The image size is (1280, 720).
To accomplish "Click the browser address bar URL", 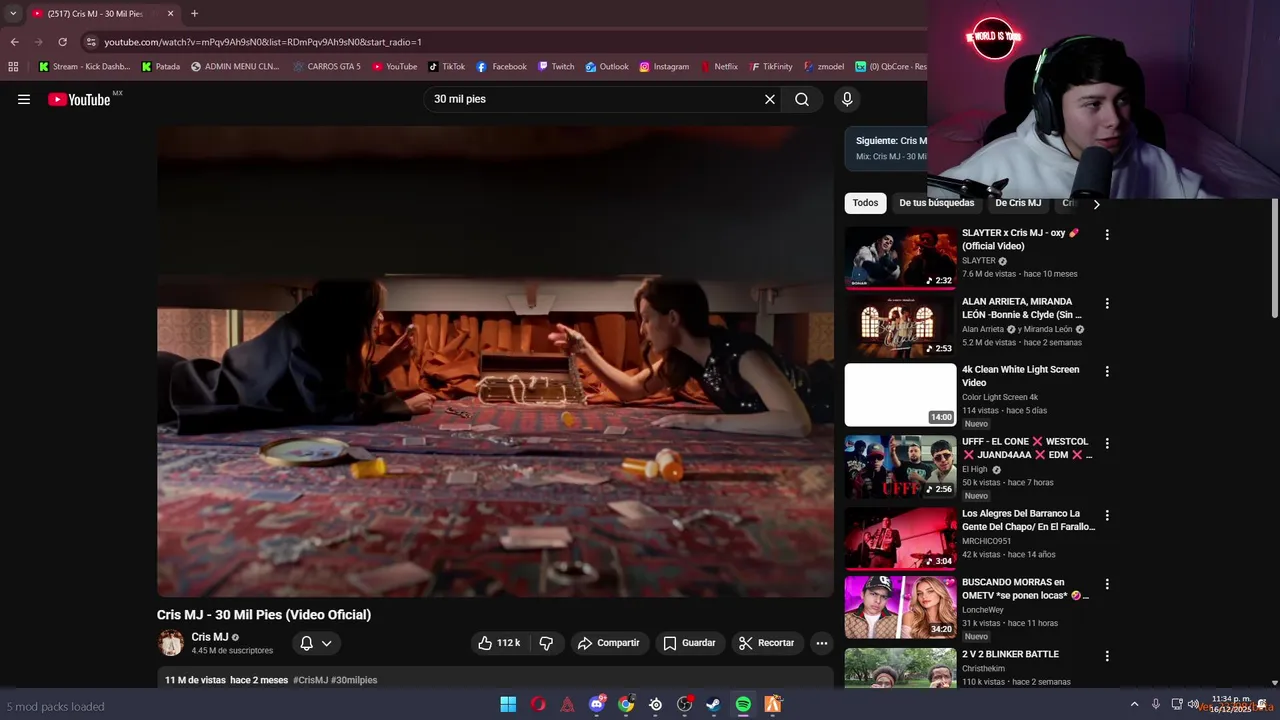I will point(263,42).
